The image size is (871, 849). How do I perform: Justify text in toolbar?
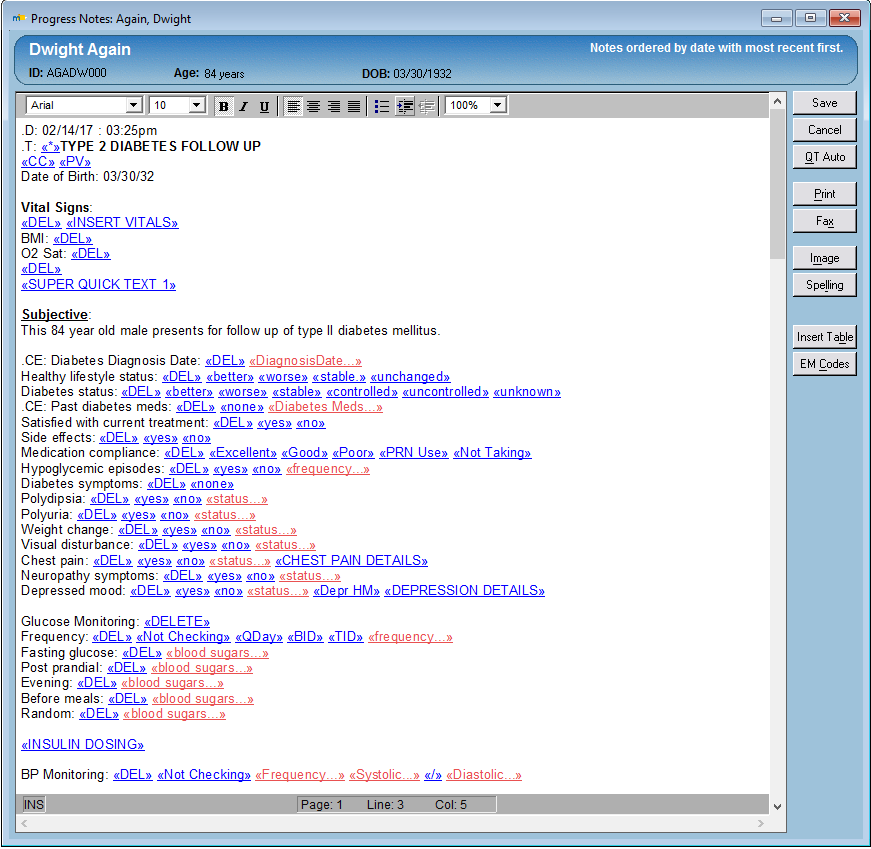354,106
